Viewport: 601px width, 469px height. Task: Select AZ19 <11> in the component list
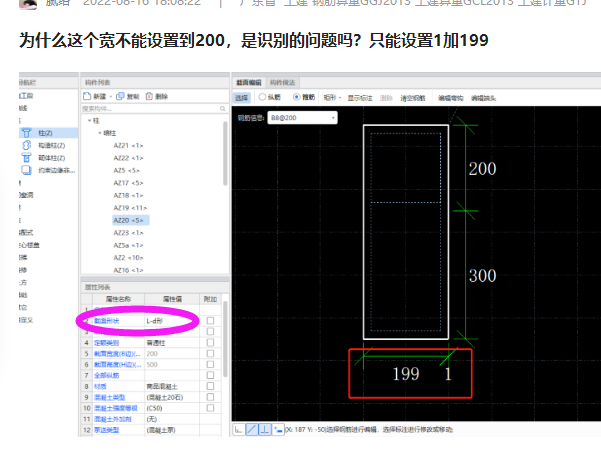(130, 208)
